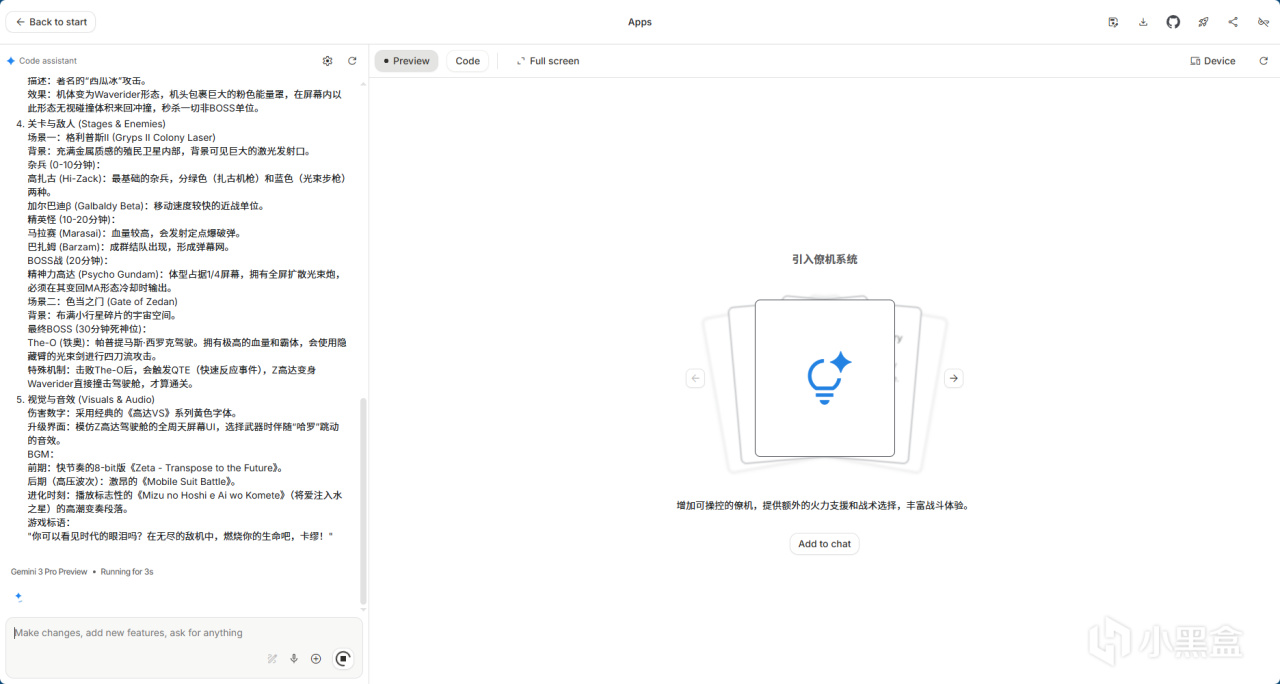Click the 关卡与敌人 (Stages & Enemies) heading

click(96, 124)
